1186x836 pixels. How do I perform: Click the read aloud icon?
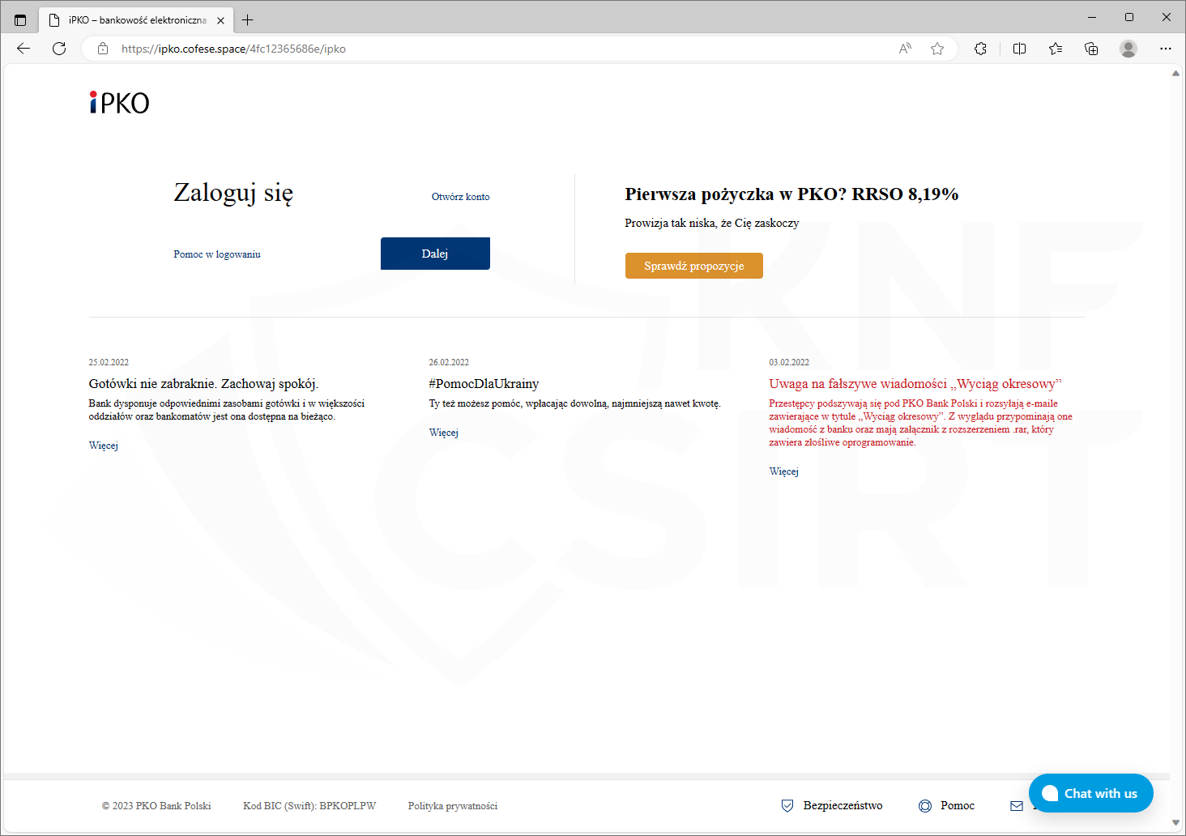(x=905, y=48)
